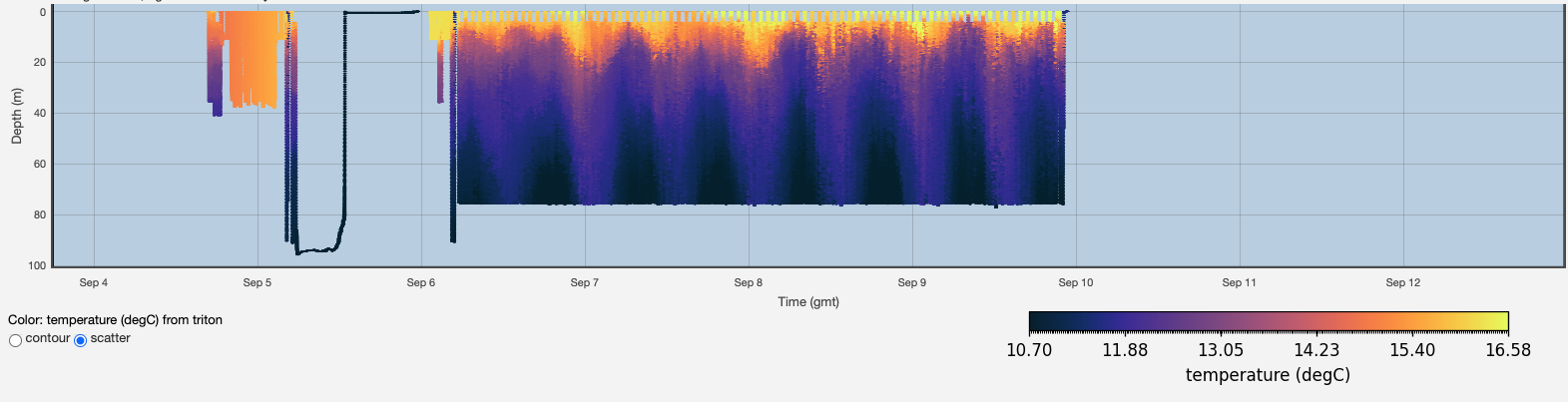
Task: Click the temperature color bar gradient
Action: click(1268, 321)
